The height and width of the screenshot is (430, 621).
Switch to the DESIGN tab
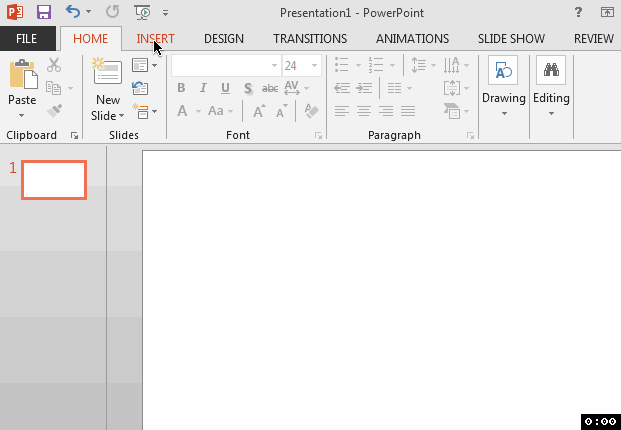coord(223,39)
